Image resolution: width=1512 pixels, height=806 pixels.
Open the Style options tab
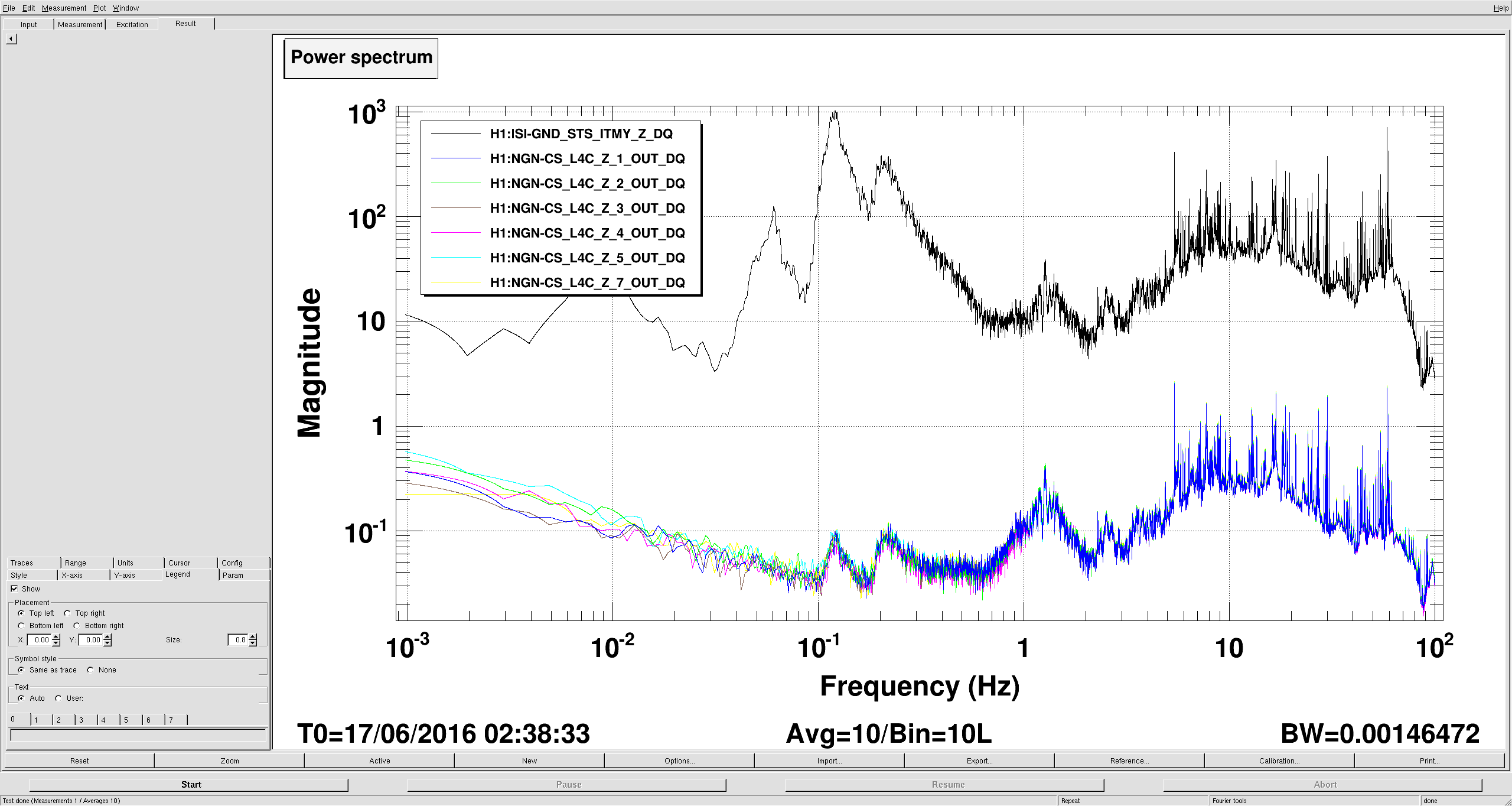[x=32, y=576]
